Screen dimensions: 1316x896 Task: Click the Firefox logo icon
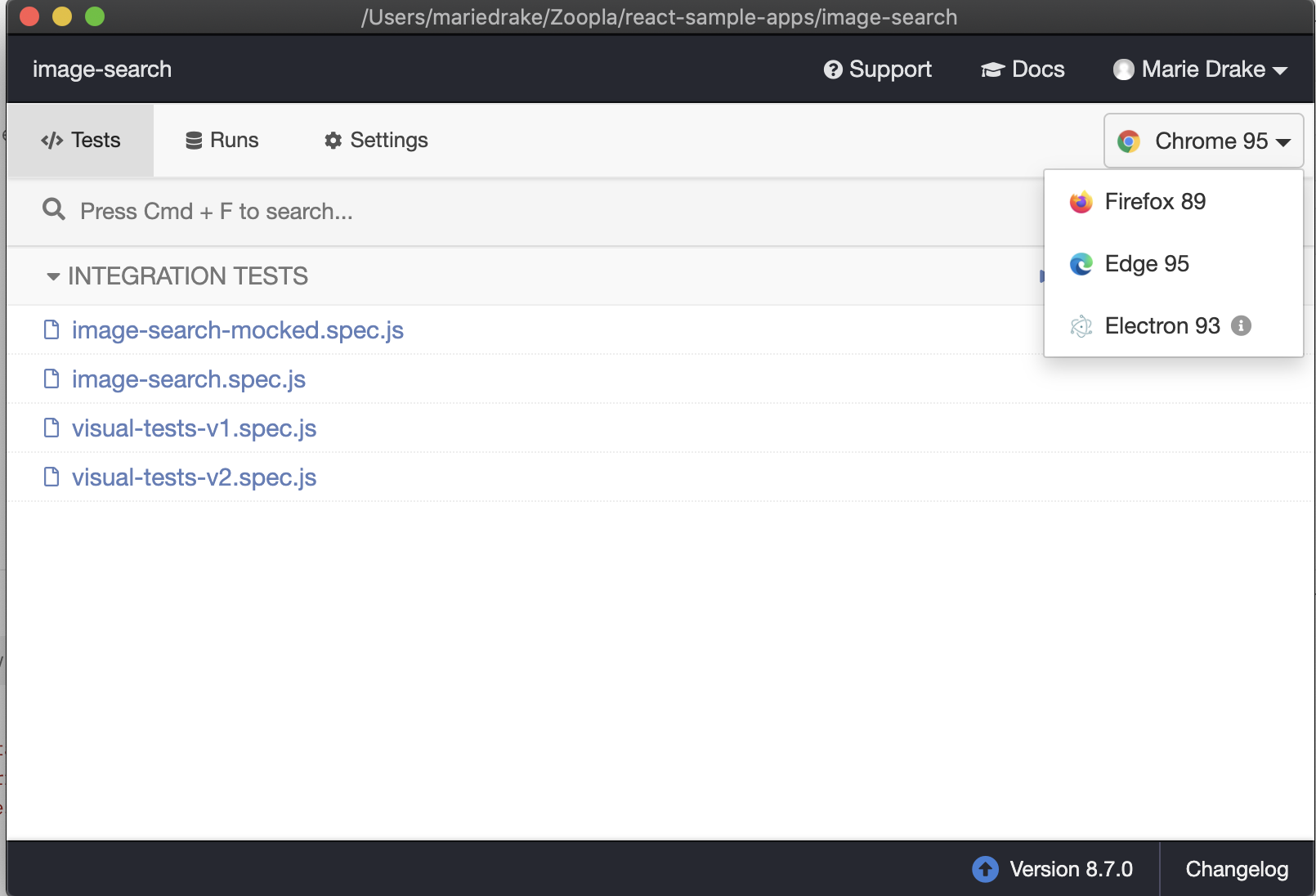pos(1081,202)
